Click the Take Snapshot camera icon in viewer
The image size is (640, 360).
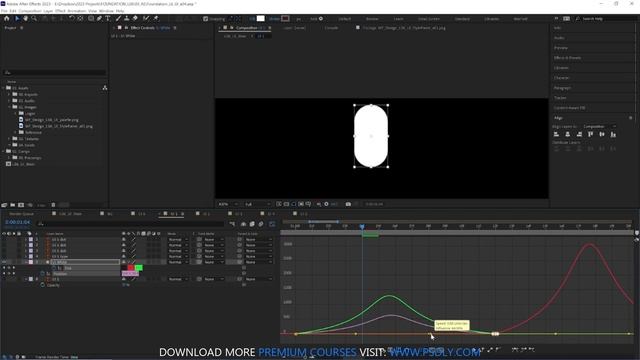click(x=348, y=204)
